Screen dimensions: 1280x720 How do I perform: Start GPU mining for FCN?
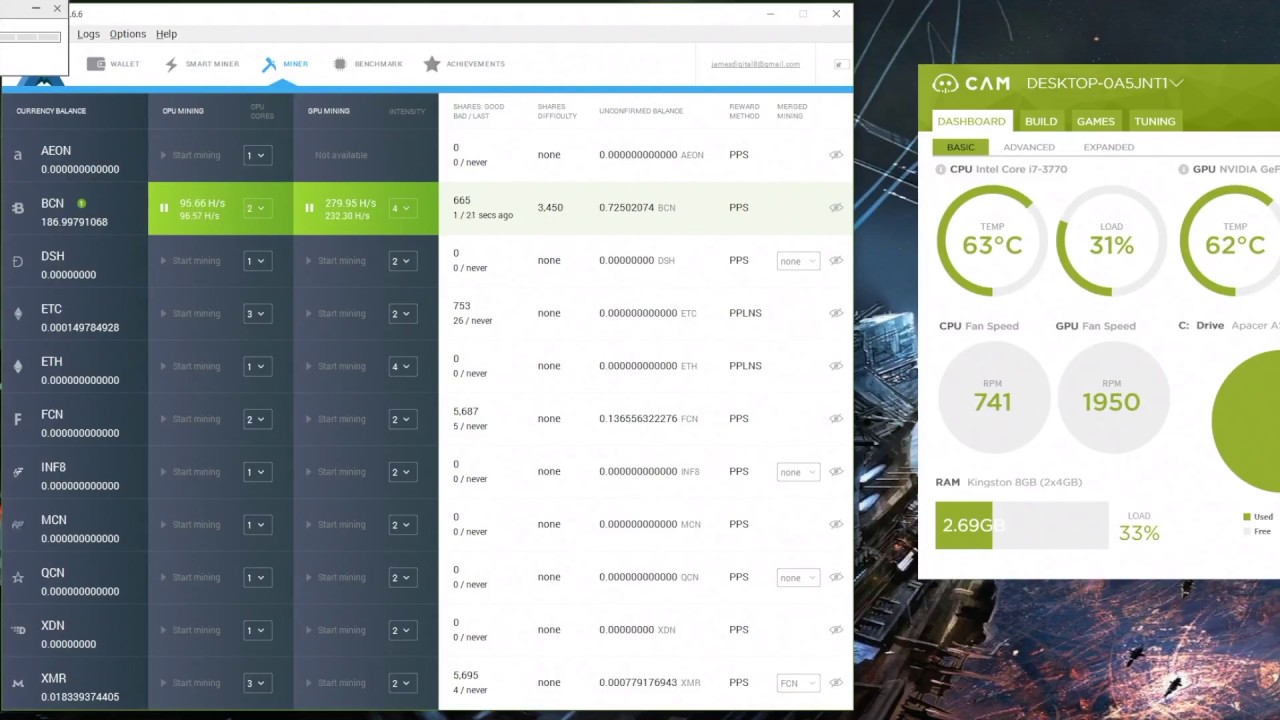[x=335, y=420]
